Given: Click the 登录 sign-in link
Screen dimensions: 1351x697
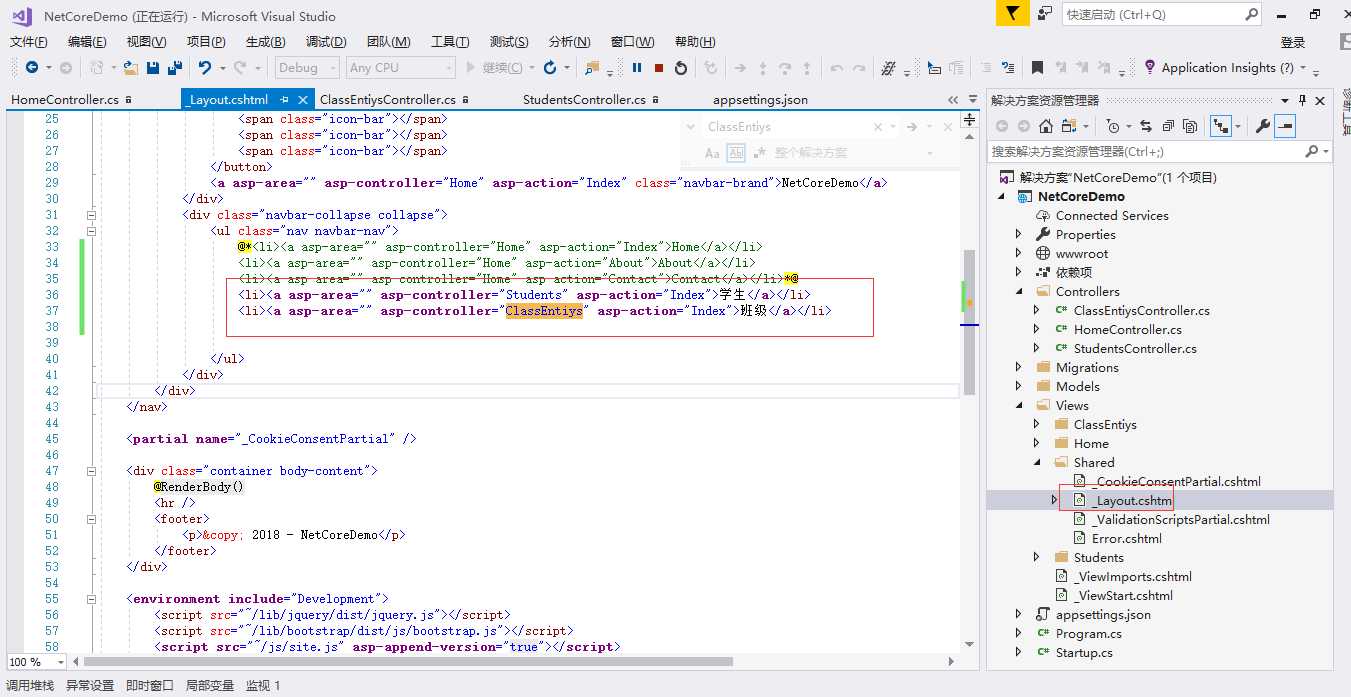Looking at the screenshot, I should point(1293,42).
